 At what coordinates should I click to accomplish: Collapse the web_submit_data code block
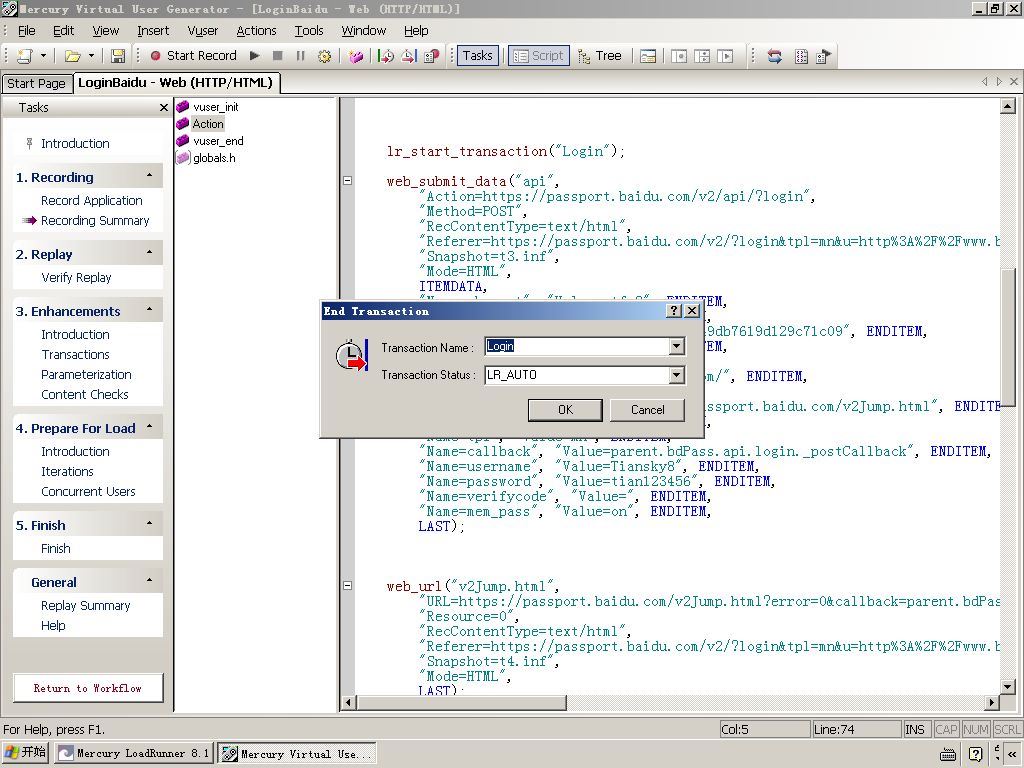coord(347,181)
